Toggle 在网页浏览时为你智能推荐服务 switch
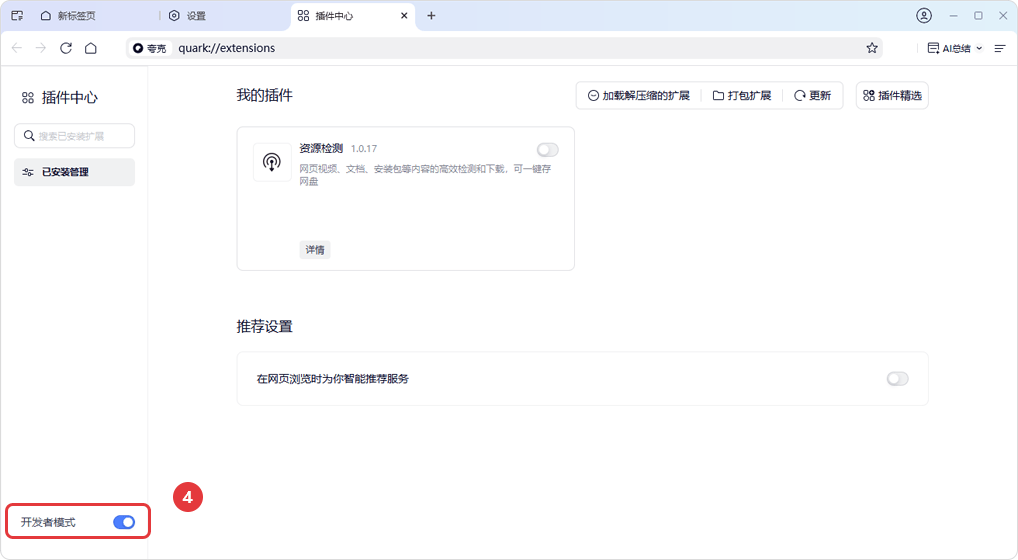The width and height of the screenshot is (1018, 560). (897, 379)
